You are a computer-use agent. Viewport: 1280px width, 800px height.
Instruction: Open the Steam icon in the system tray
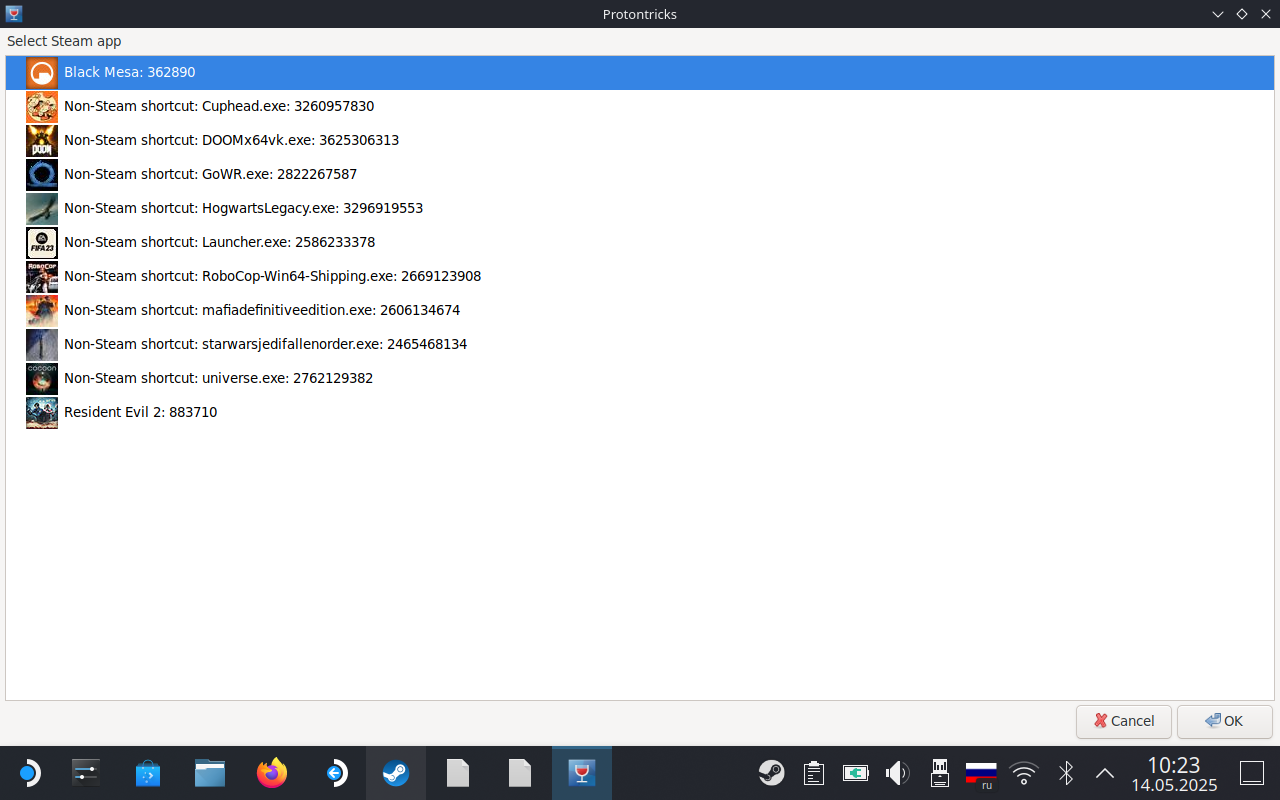point(771,773)
